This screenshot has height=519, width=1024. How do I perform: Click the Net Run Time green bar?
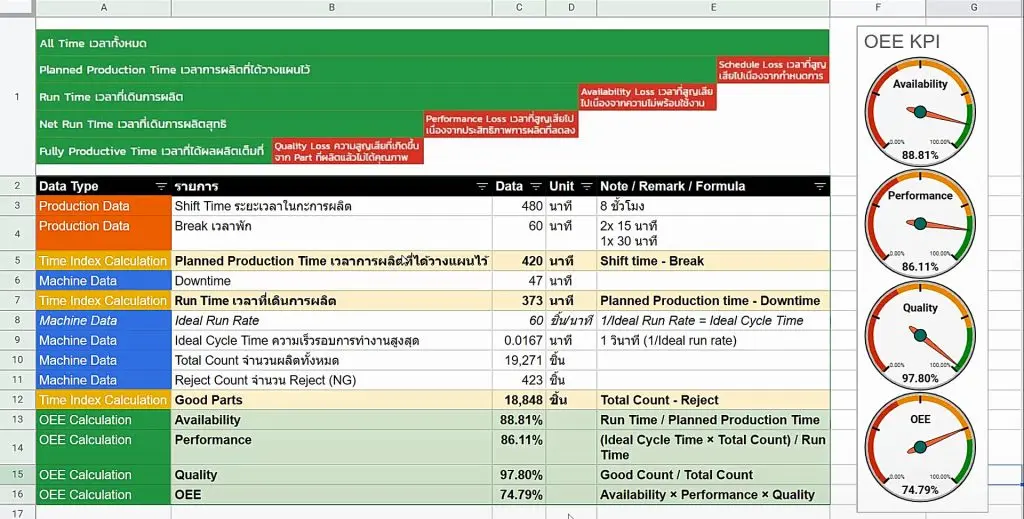tap(230, 124)
